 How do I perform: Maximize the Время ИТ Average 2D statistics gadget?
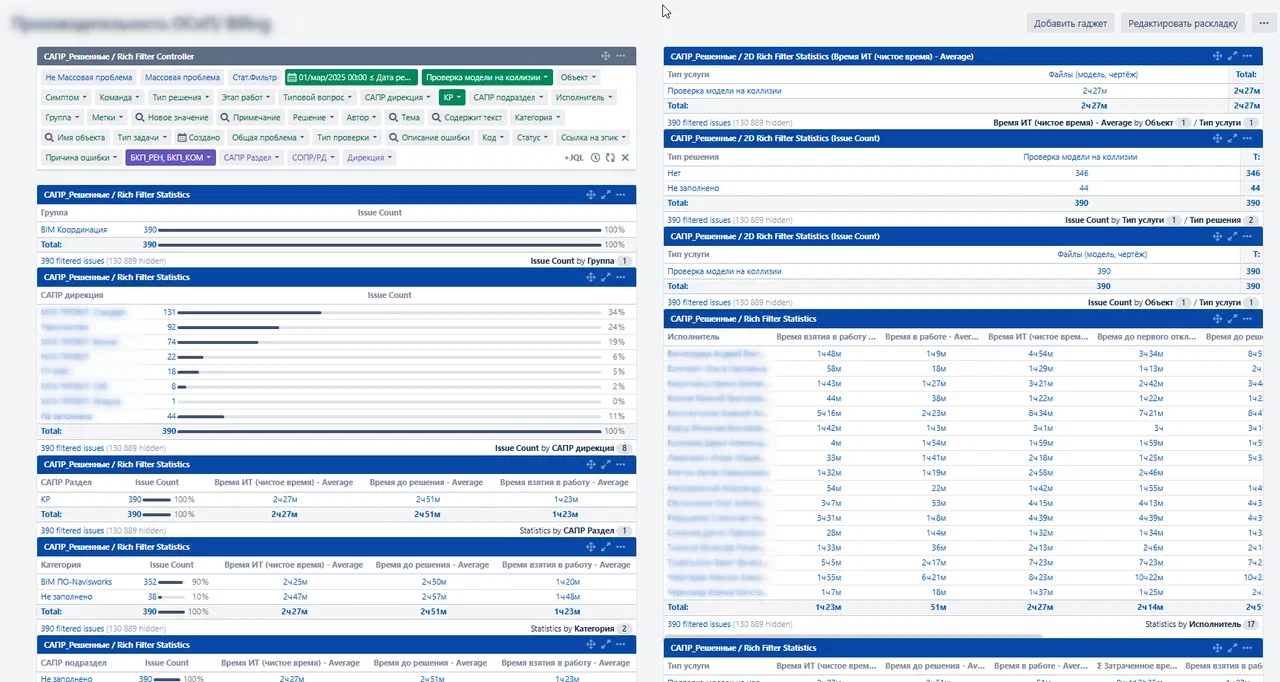tap(1233, 57)
